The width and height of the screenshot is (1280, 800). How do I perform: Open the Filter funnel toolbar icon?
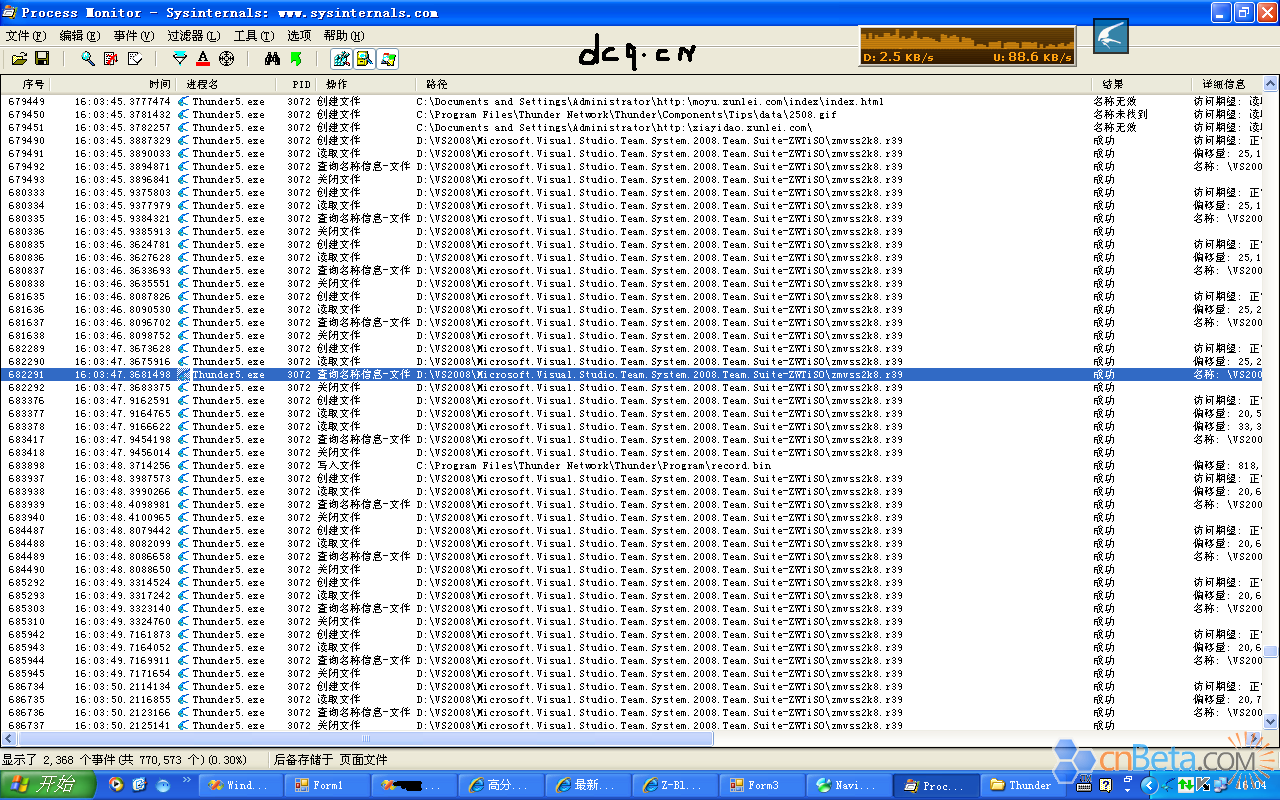tap(180, 59)
